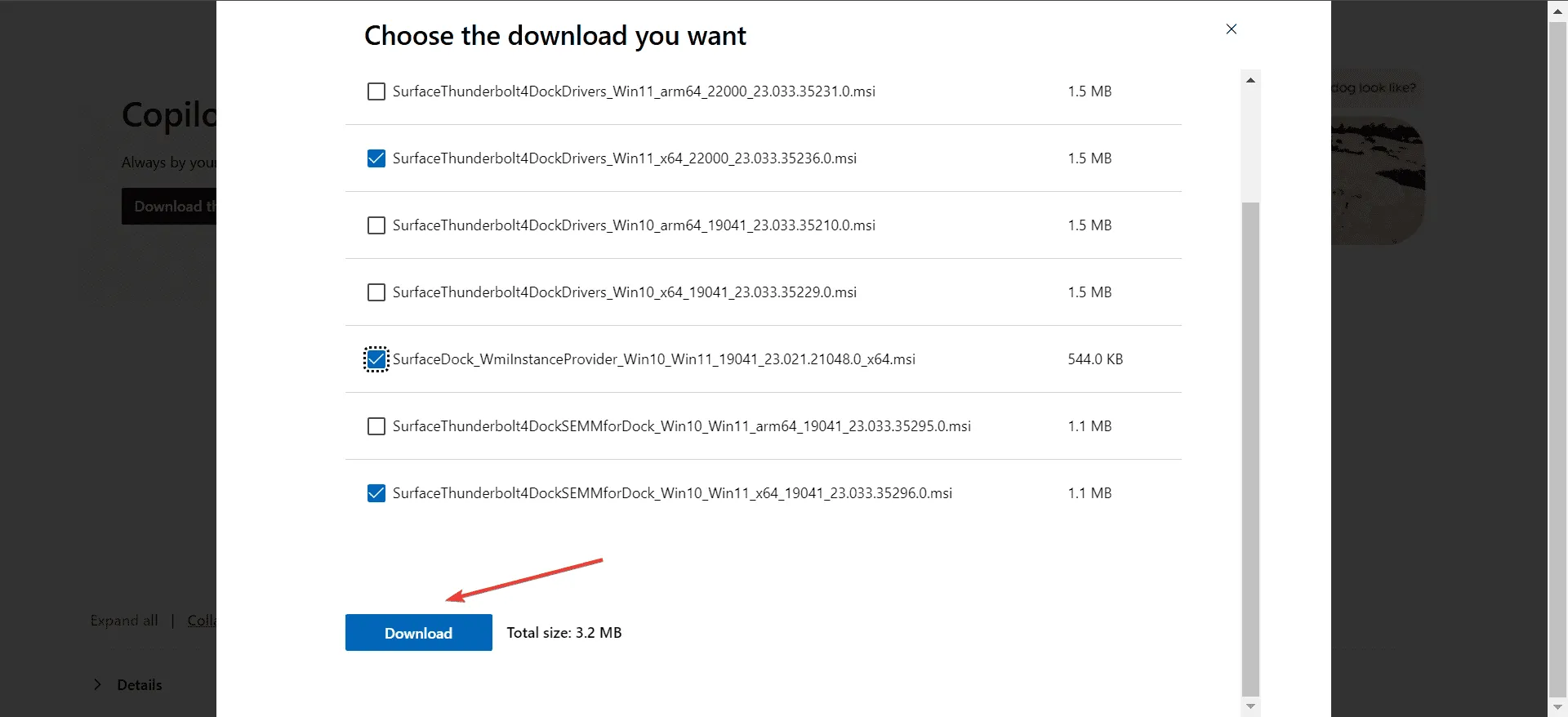1568x717 pixels.
Task: Click the SurfaceThunderbolt4DockDrivers_Win10_x64_19041 file name
Action: tap(625, 292)
